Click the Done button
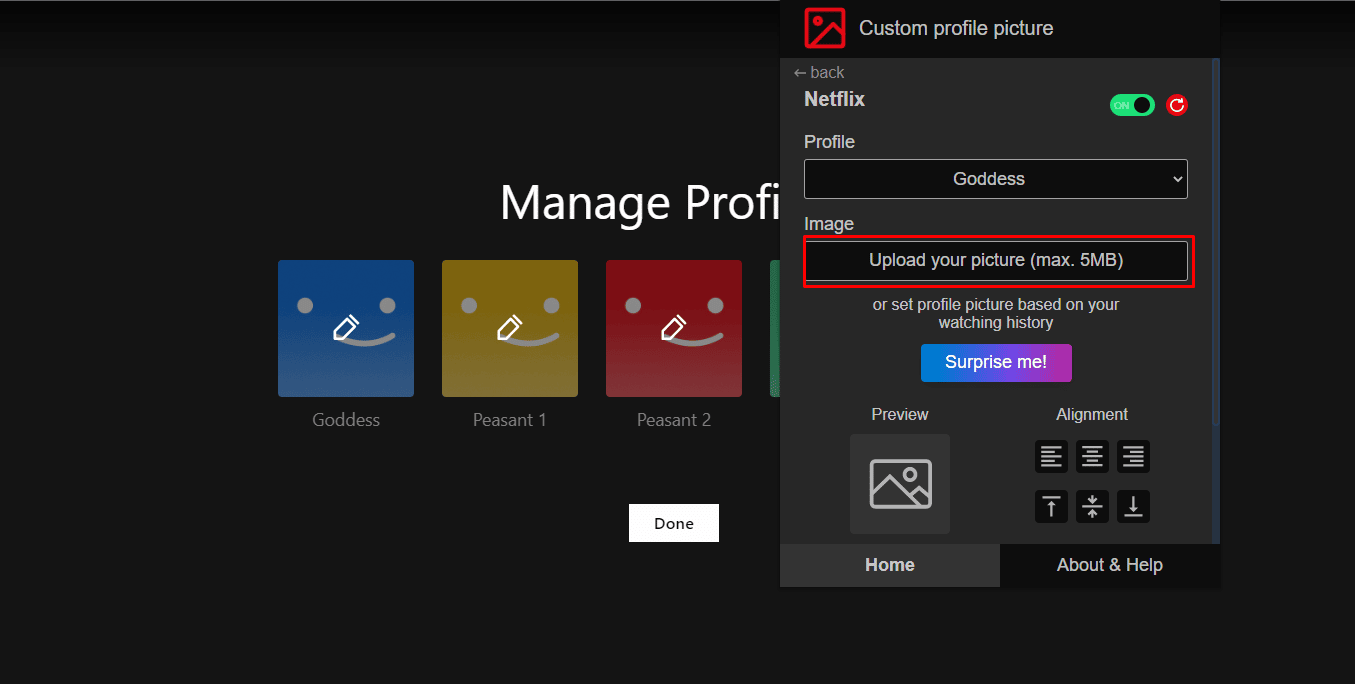Viewport: 1355px width, 684px height. click(674, 523)
